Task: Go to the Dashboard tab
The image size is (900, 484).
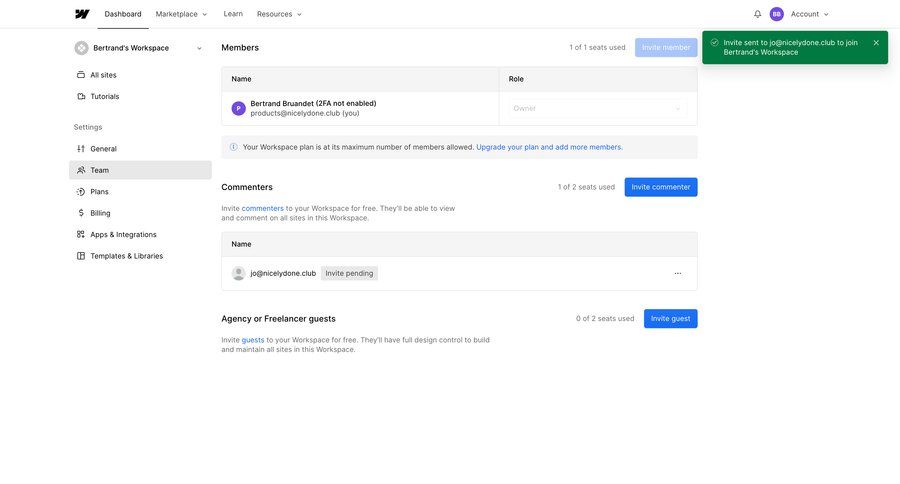Action: pos(123,14)
